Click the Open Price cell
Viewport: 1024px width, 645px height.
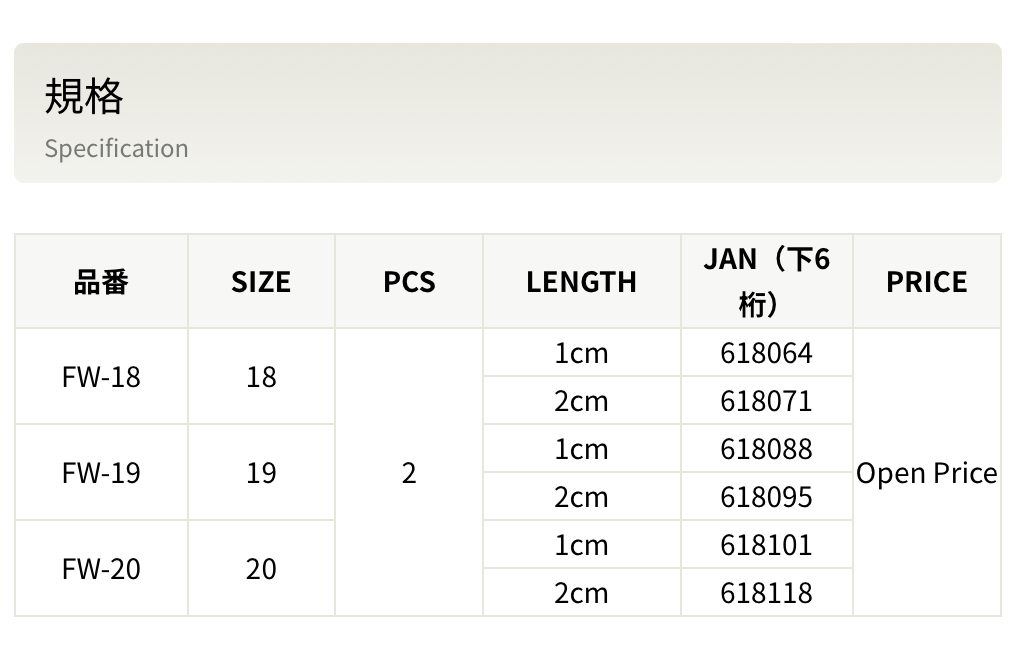(926, 473)
